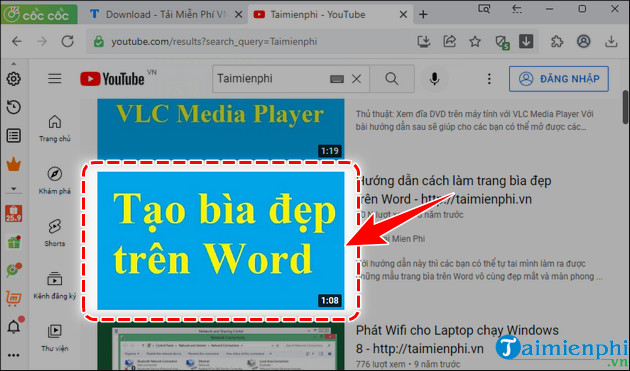Click the YouTube search magnifier button
630x371 pixels.
[x=392, y=79]
